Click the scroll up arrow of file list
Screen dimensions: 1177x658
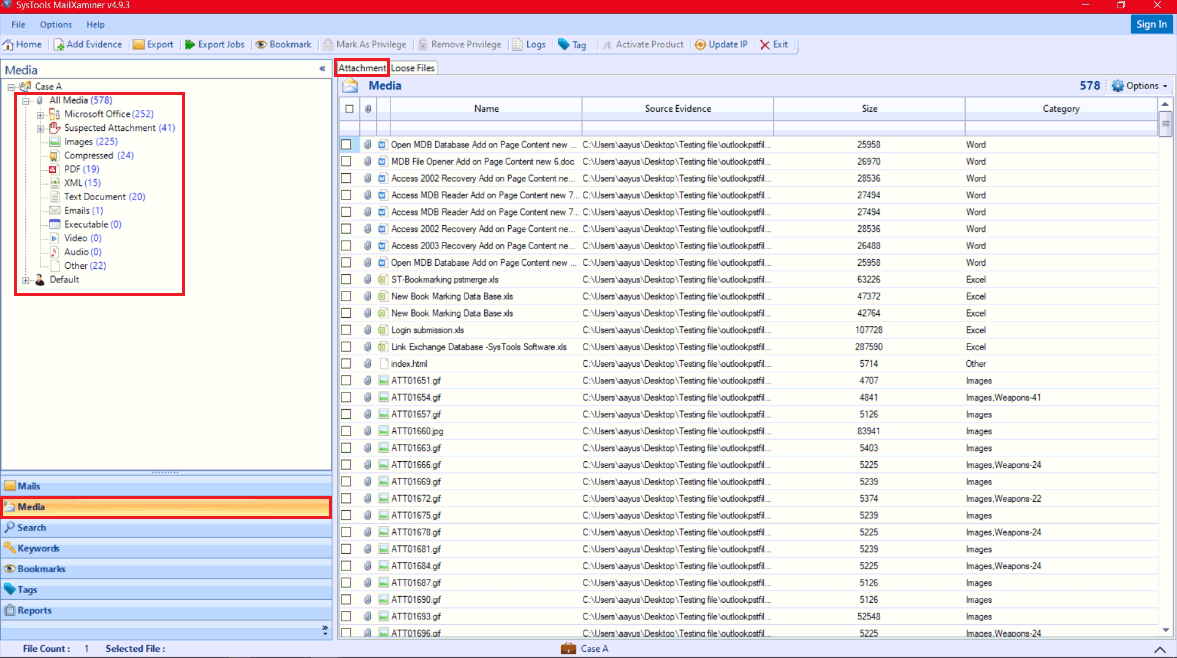1165,104
